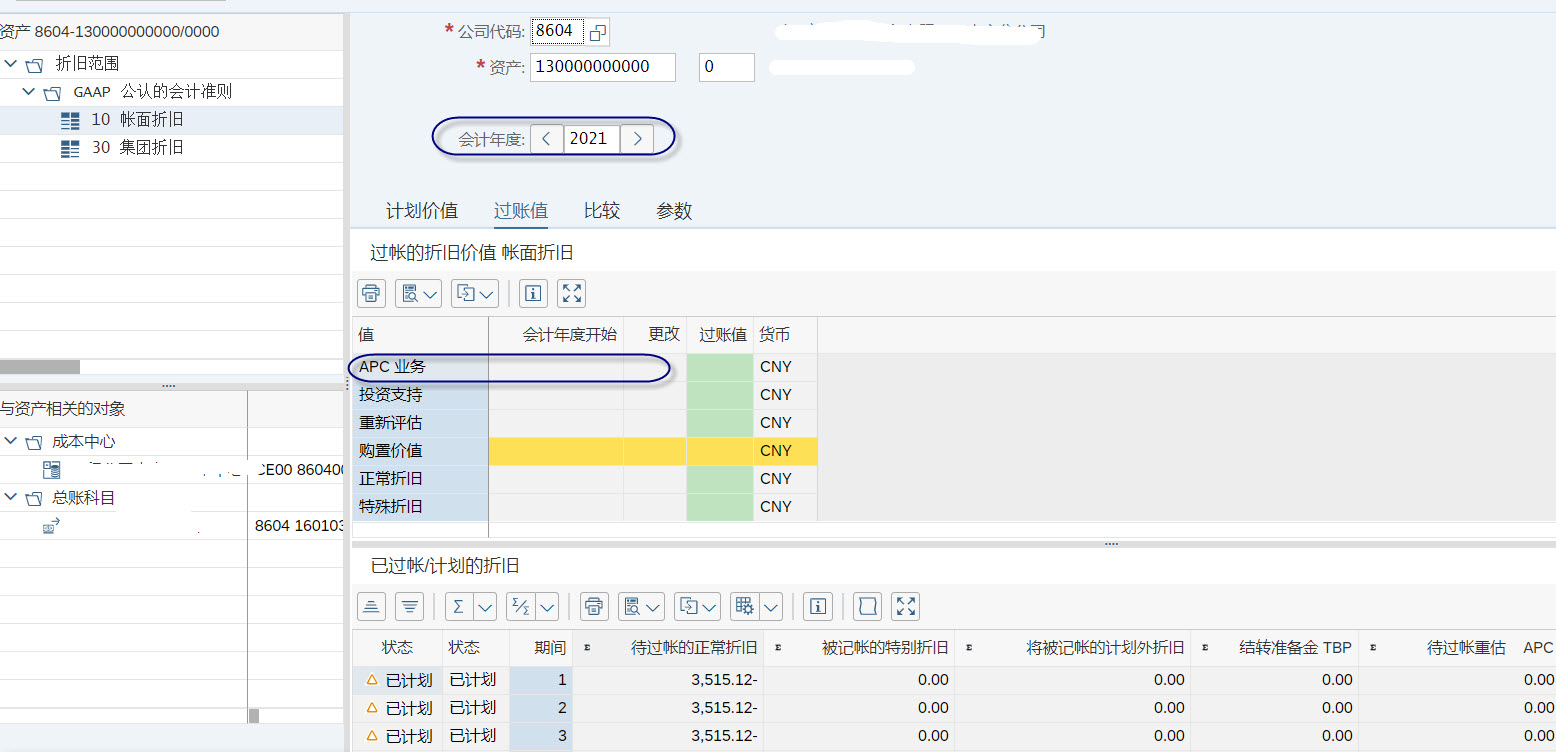Click the GAAP folder icon
This screenshot has height=752, width=1556.
tap(53, 93)
